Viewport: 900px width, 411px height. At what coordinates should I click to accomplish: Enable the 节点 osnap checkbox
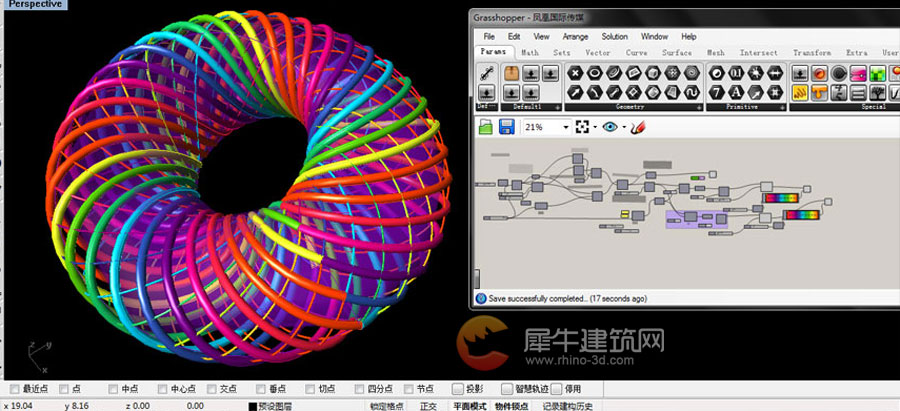(409, 389)
